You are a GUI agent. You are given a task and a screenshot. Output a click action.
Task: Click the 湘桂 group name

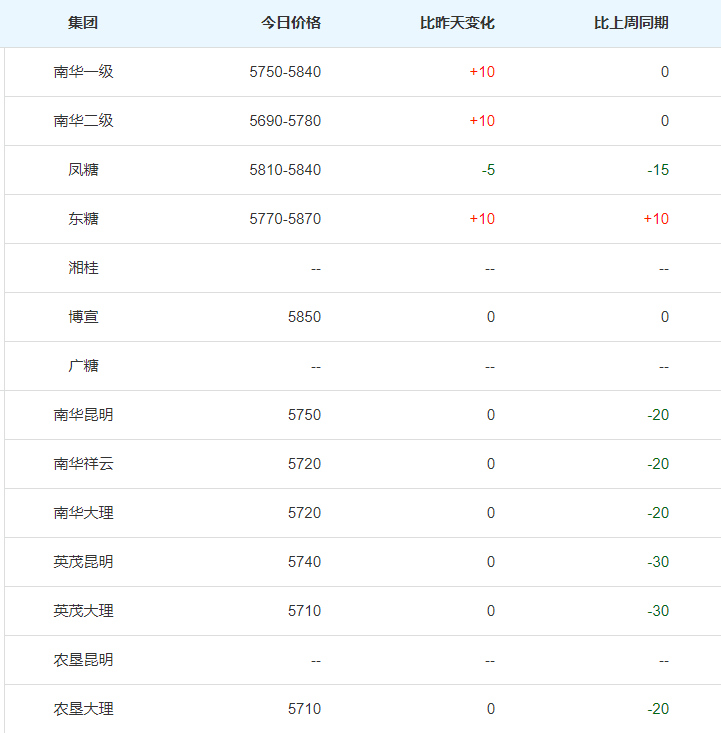pos(83,268)
